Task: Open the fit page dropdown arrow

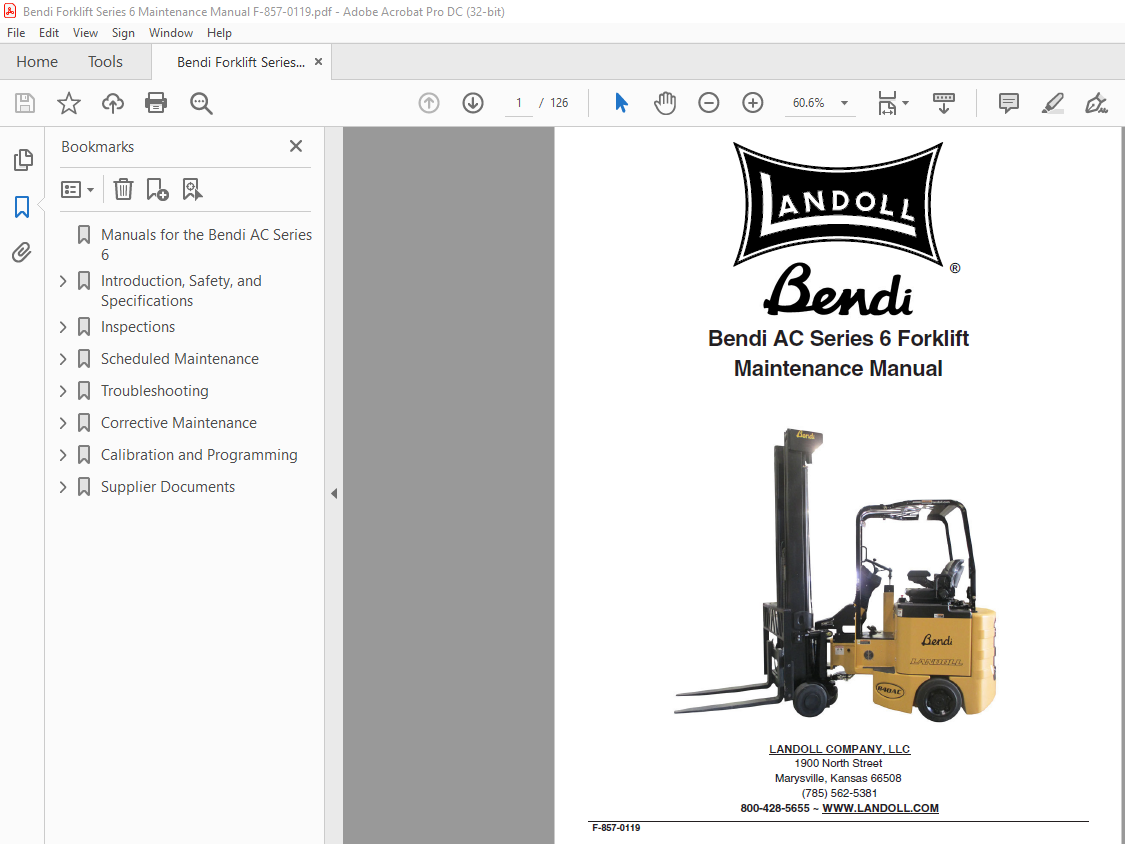Action: tap(905, 103)
